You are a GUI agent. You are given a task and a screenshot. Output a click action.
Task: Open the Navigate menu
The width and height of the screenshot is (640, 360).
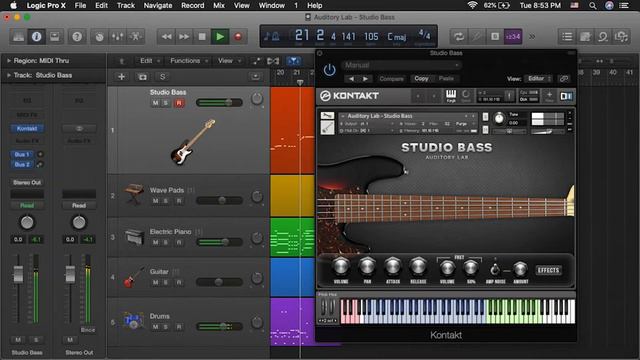coord(158,5)
